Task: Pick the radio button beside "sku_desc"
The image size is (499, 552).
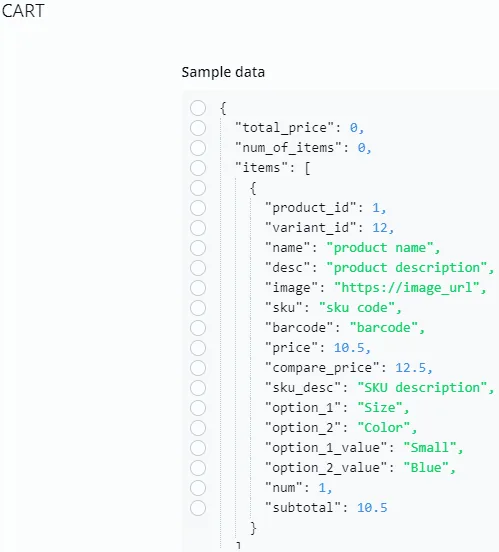Action: click(x=198, y=388)
